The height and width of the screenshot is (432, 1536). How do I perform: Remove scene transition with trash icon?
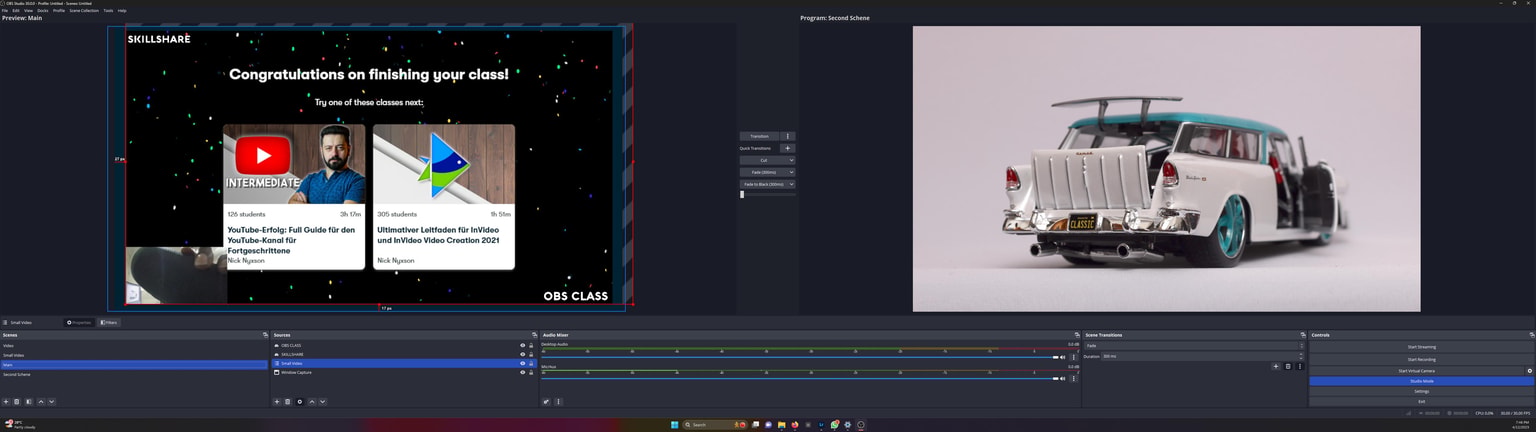pos(1288,367)
